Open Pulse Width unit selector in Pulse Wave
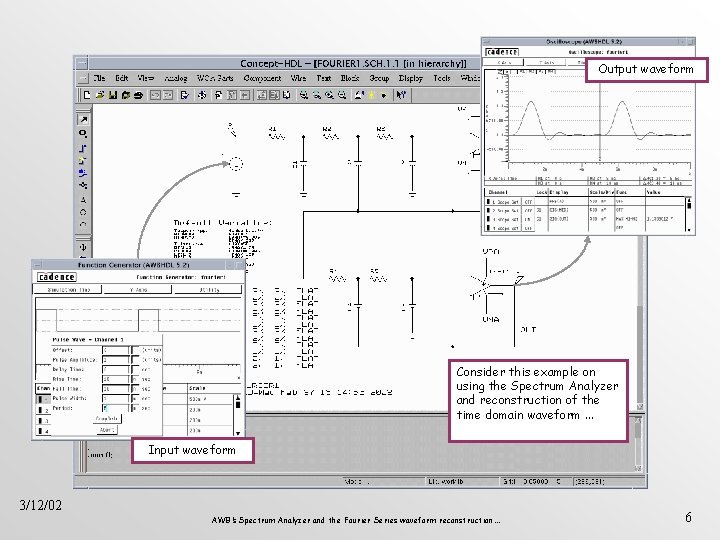The image size is (720, 540). pyautogui.click(x=135, y=399)
